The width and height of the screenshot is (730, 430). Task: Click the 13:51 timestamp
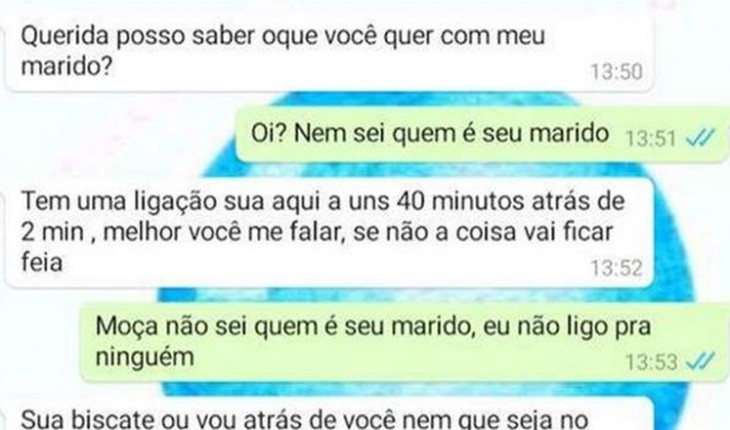tap(650, 139)
